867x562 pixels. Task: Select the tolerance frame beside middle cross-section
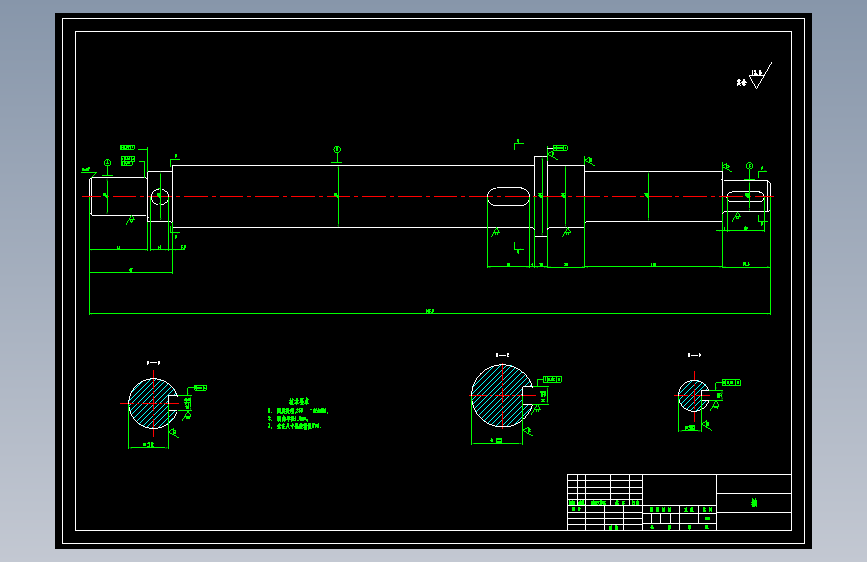(552, 379)
